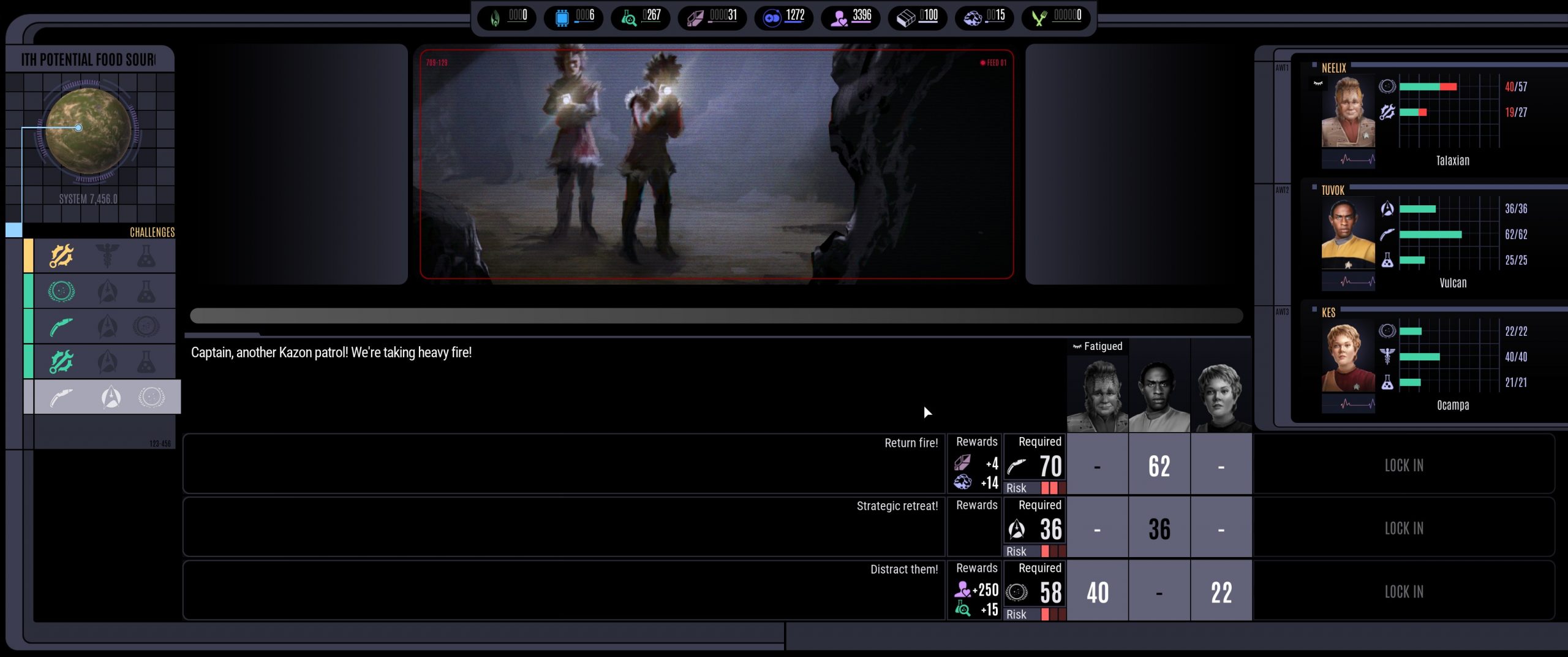Click the cargo crate icon showing 0100
The width and height of the screenshot is (1568, 657).
[905, 18]
